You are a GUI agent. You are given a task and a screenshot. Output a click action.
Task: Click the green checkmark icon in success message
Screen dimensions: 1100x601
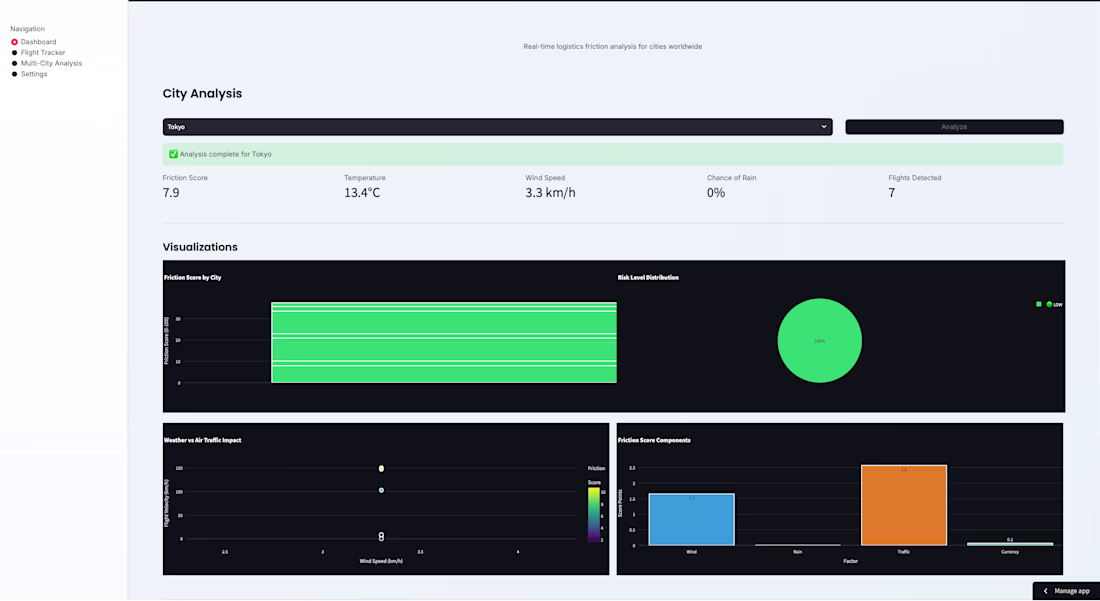[173, 154]
